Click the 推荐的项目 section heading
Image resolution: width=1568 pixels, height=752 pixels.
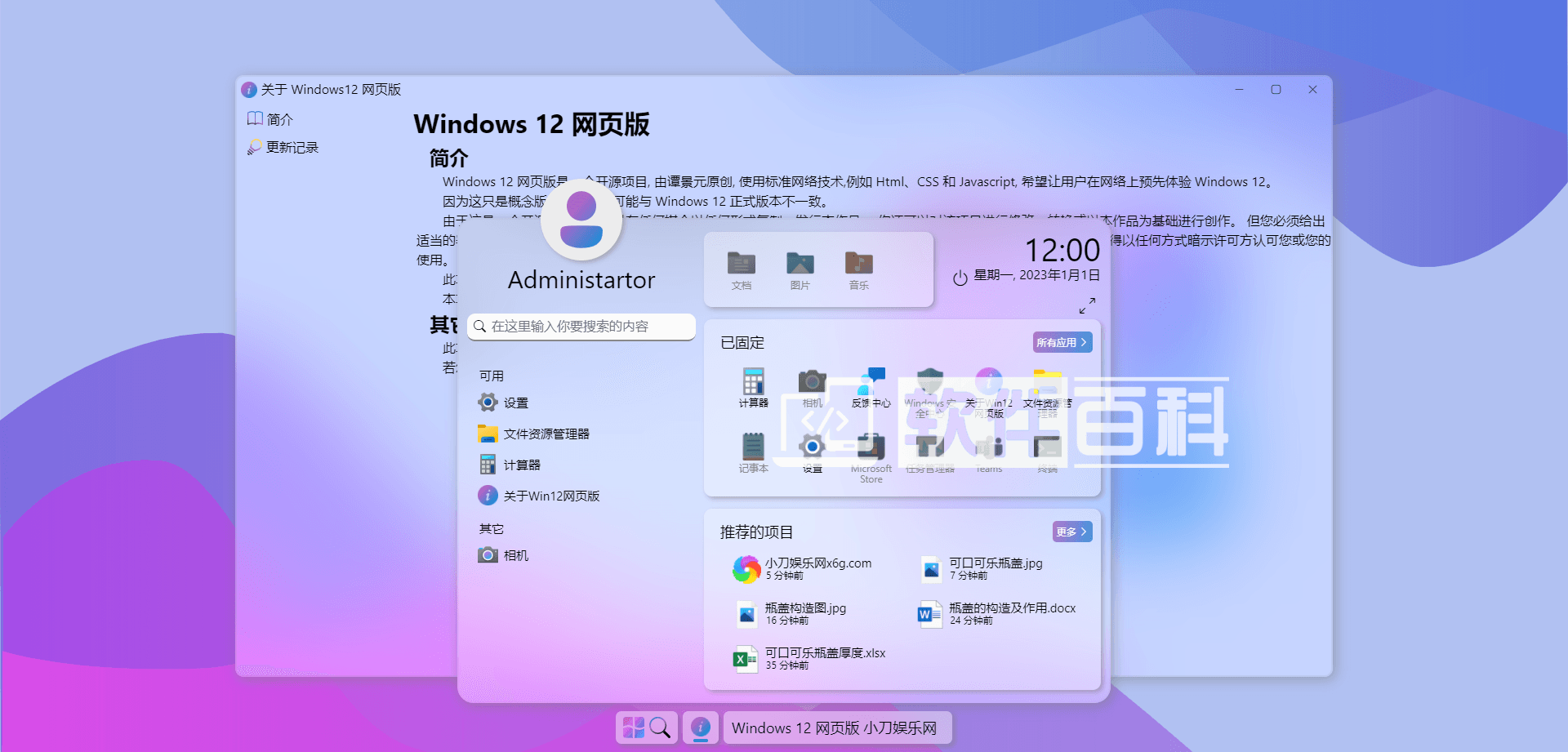[x=756, y=532]
